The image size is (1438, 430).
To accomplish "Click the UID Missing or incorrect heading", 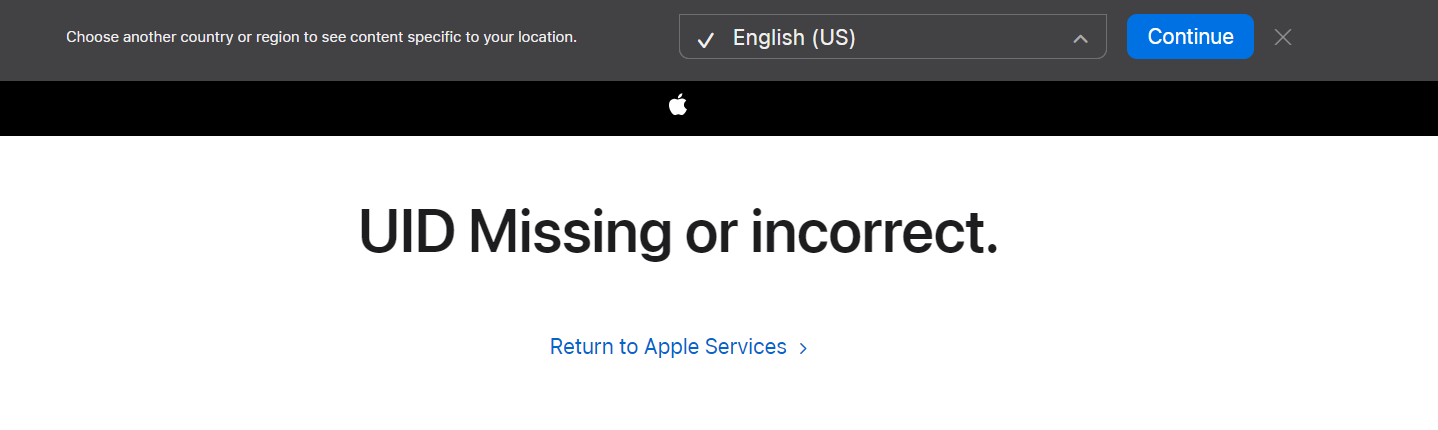I will coord(678,231).
